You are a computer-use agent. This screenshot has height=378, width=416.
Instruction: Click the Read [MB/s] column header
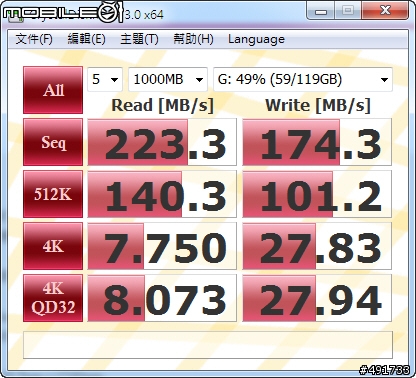[x=162, y=105]
